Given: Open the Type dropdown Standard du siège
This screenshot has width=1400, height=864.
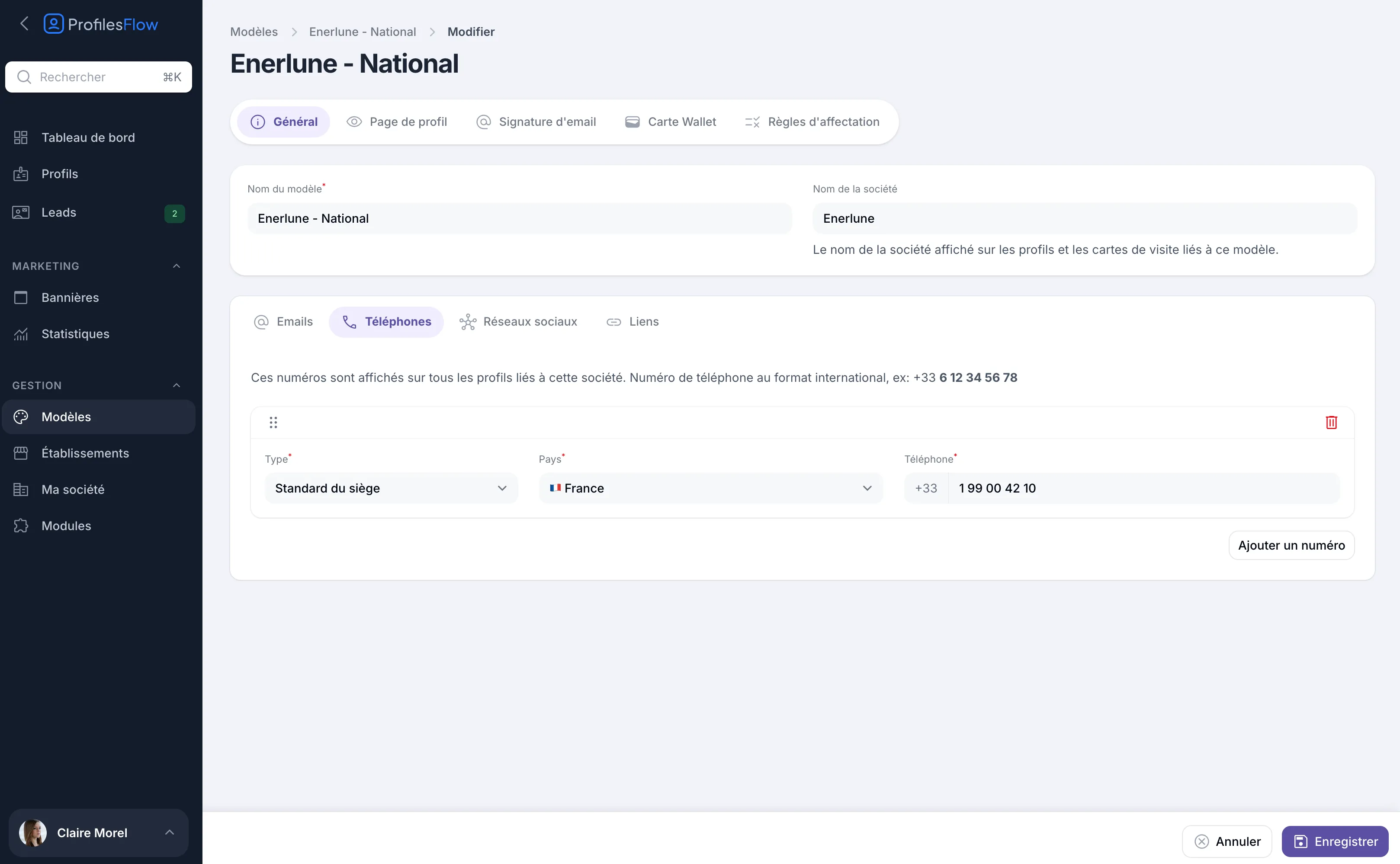Looking at the screenshot, I should pyautogui.click(x=391, y=488).
